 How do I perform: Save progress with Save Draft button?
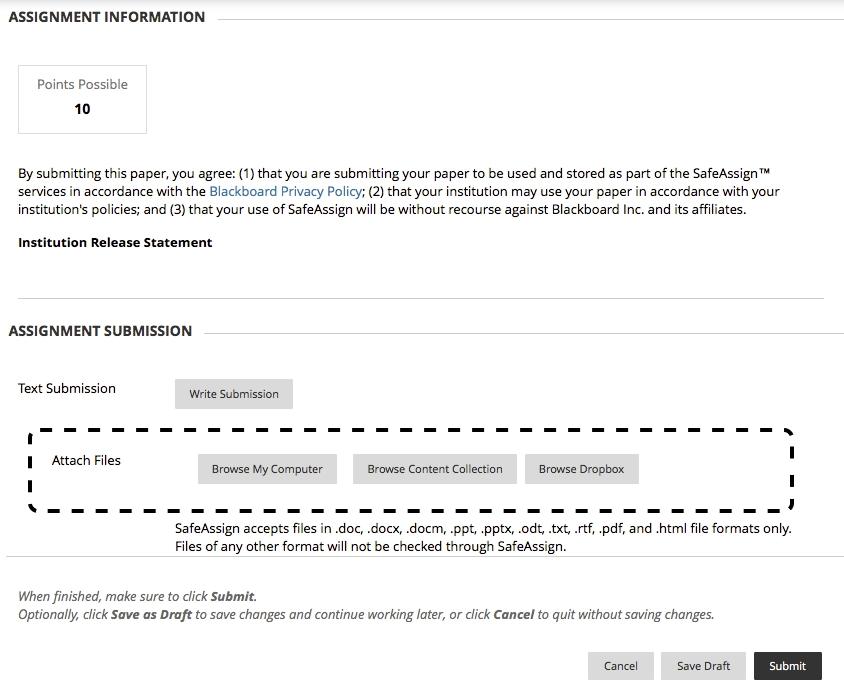tap(703, 666)
